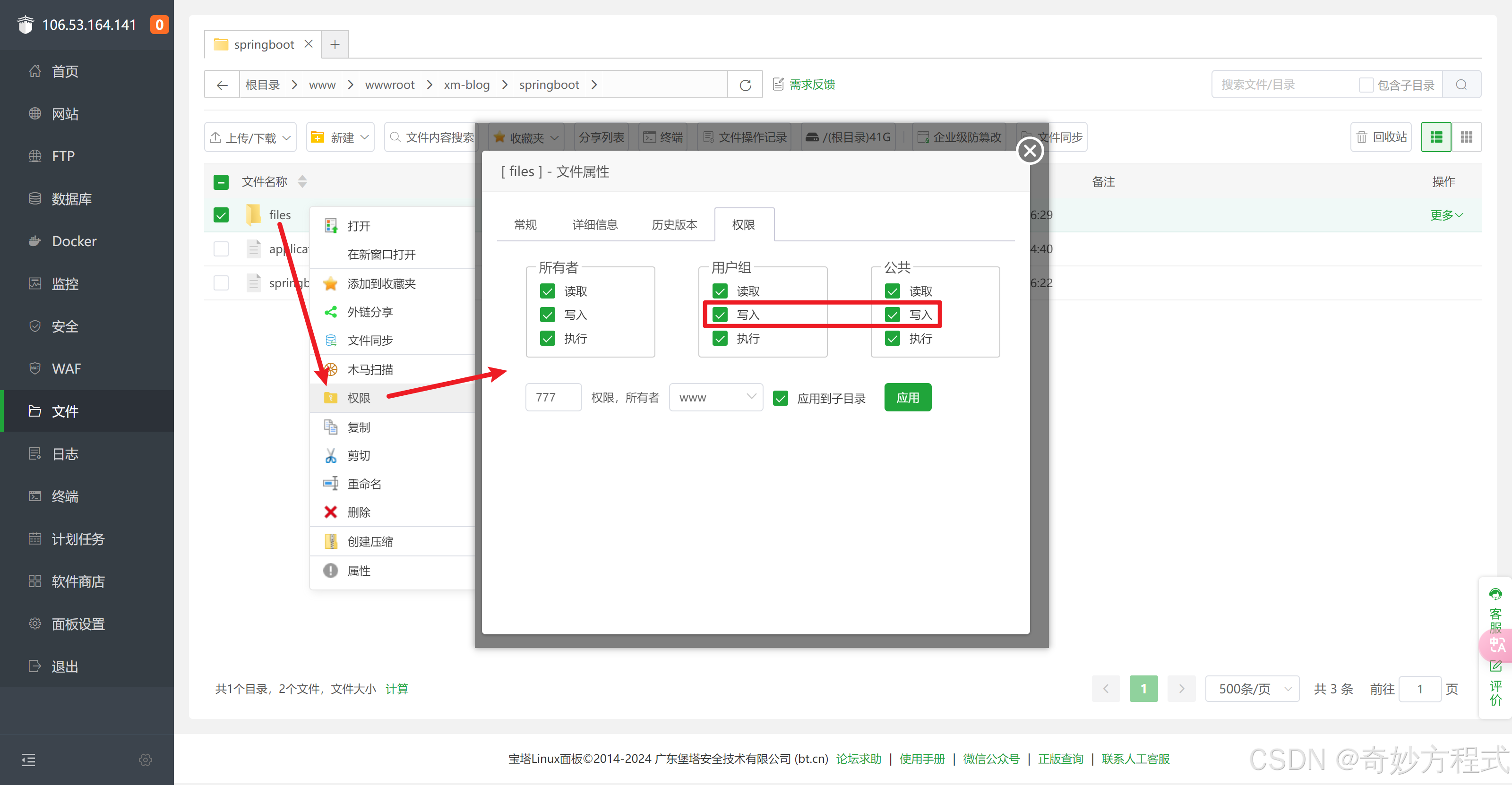Click the 搜索文件/目录 search field
1512x785 pixels.
point(1282,85)
